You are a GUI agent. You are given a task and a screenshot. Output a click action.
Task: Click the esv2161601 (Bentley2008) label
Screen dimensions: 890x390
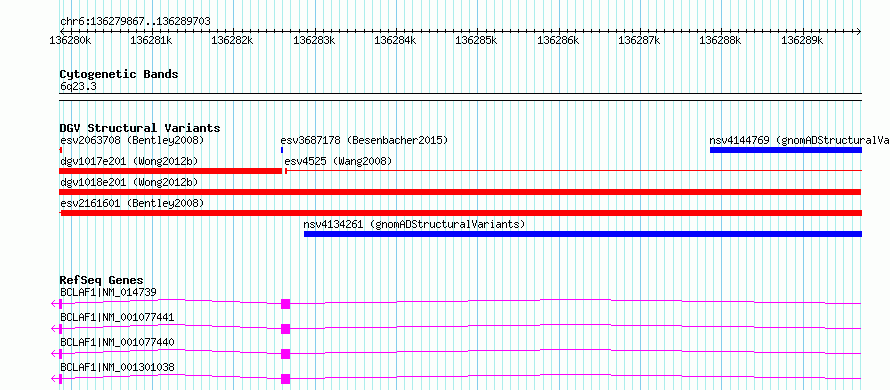click(x=132, y=203)
